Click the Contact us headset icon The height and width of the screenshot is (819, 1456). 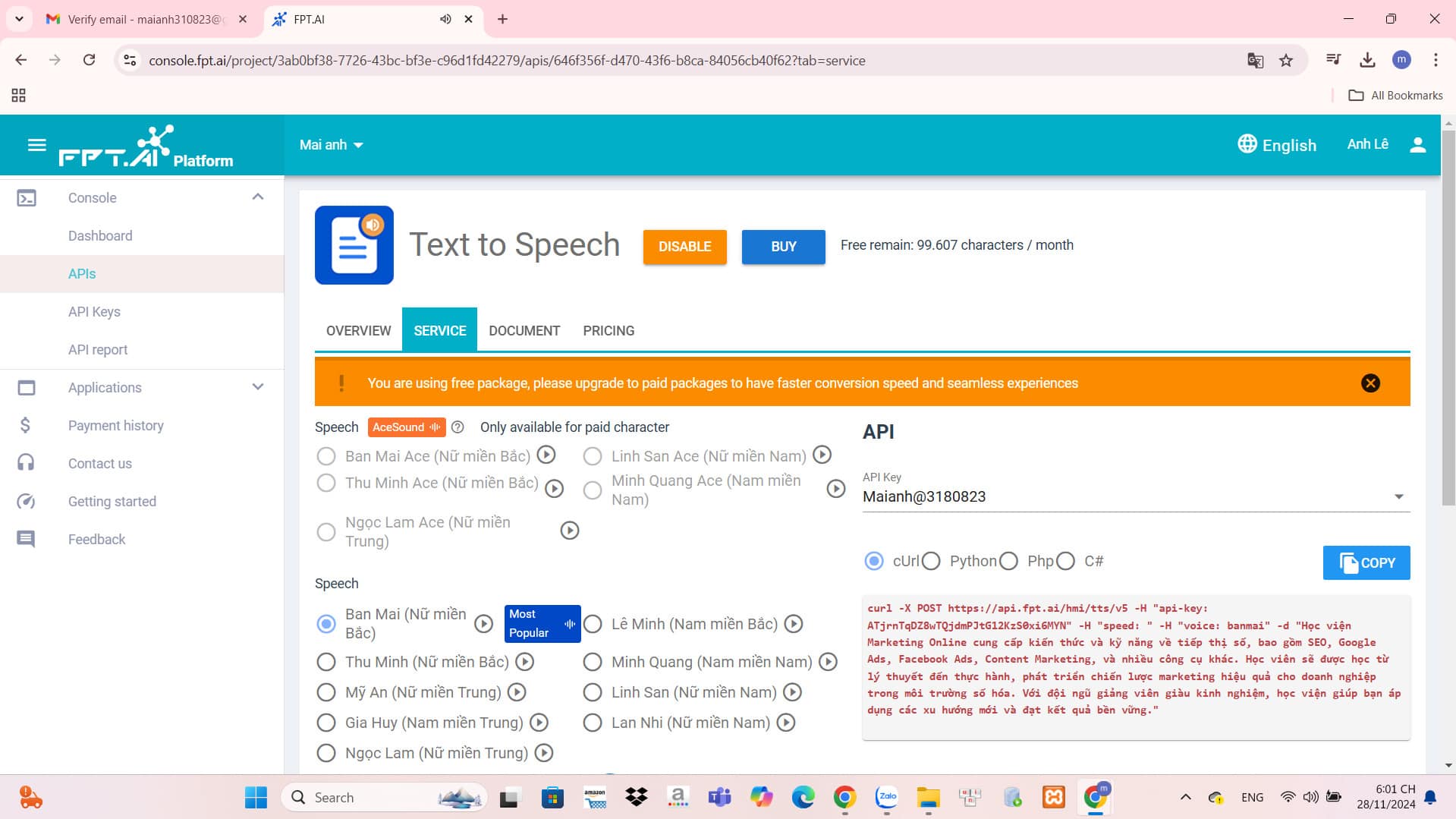tap(26, 463)
